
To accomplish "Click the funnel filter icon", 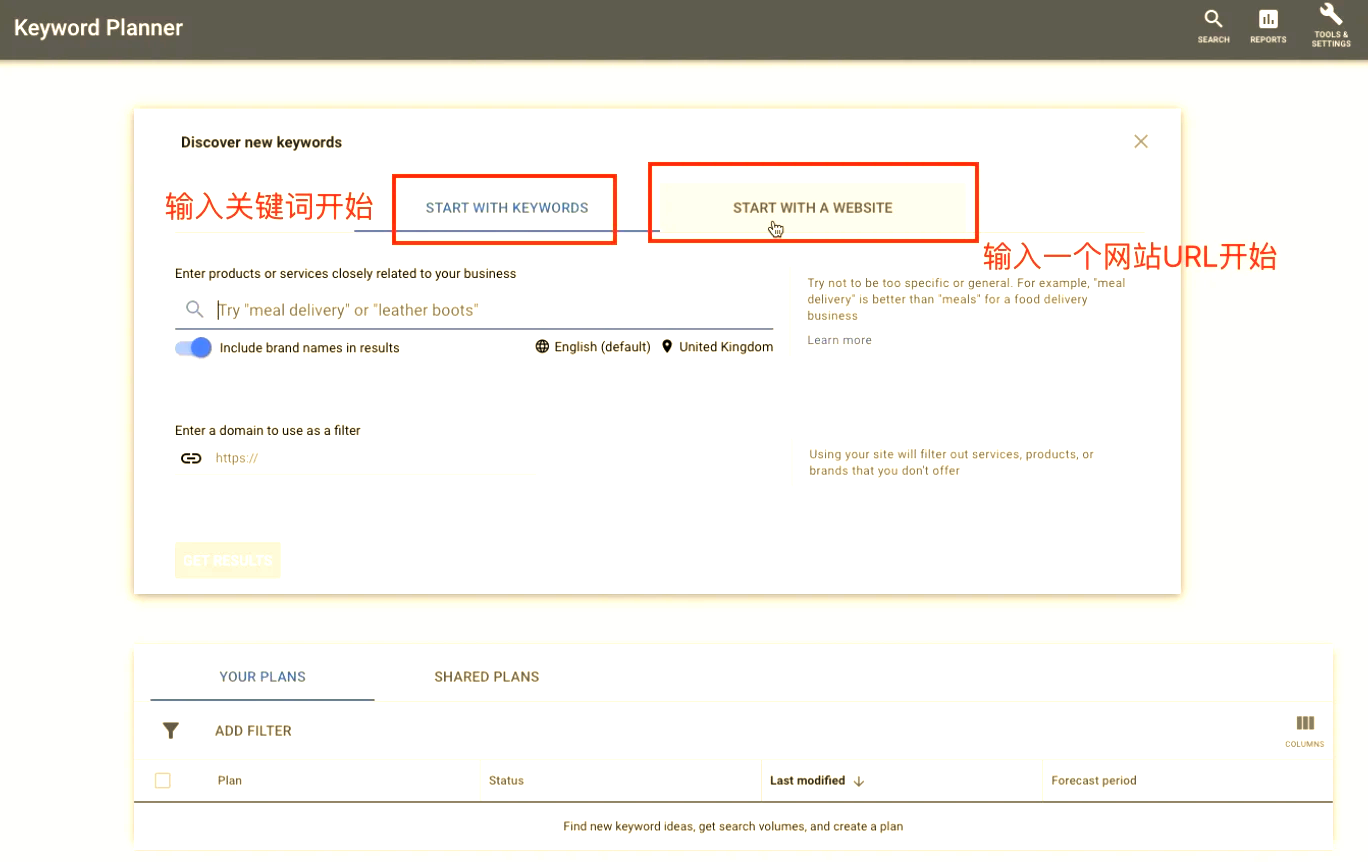I will pos(171,731).
